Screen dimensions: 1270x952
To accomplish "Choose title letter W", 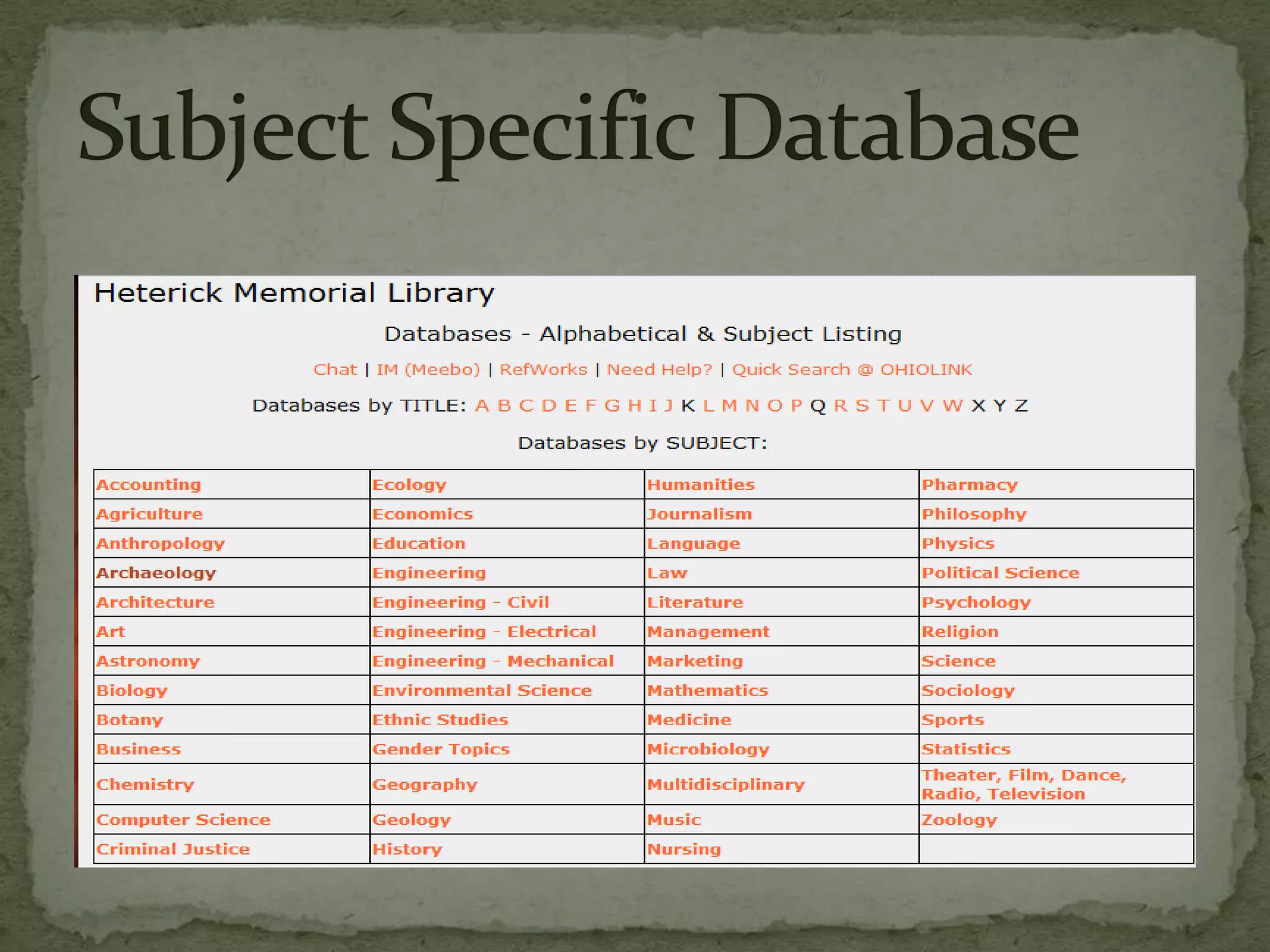I will [952, 405].
